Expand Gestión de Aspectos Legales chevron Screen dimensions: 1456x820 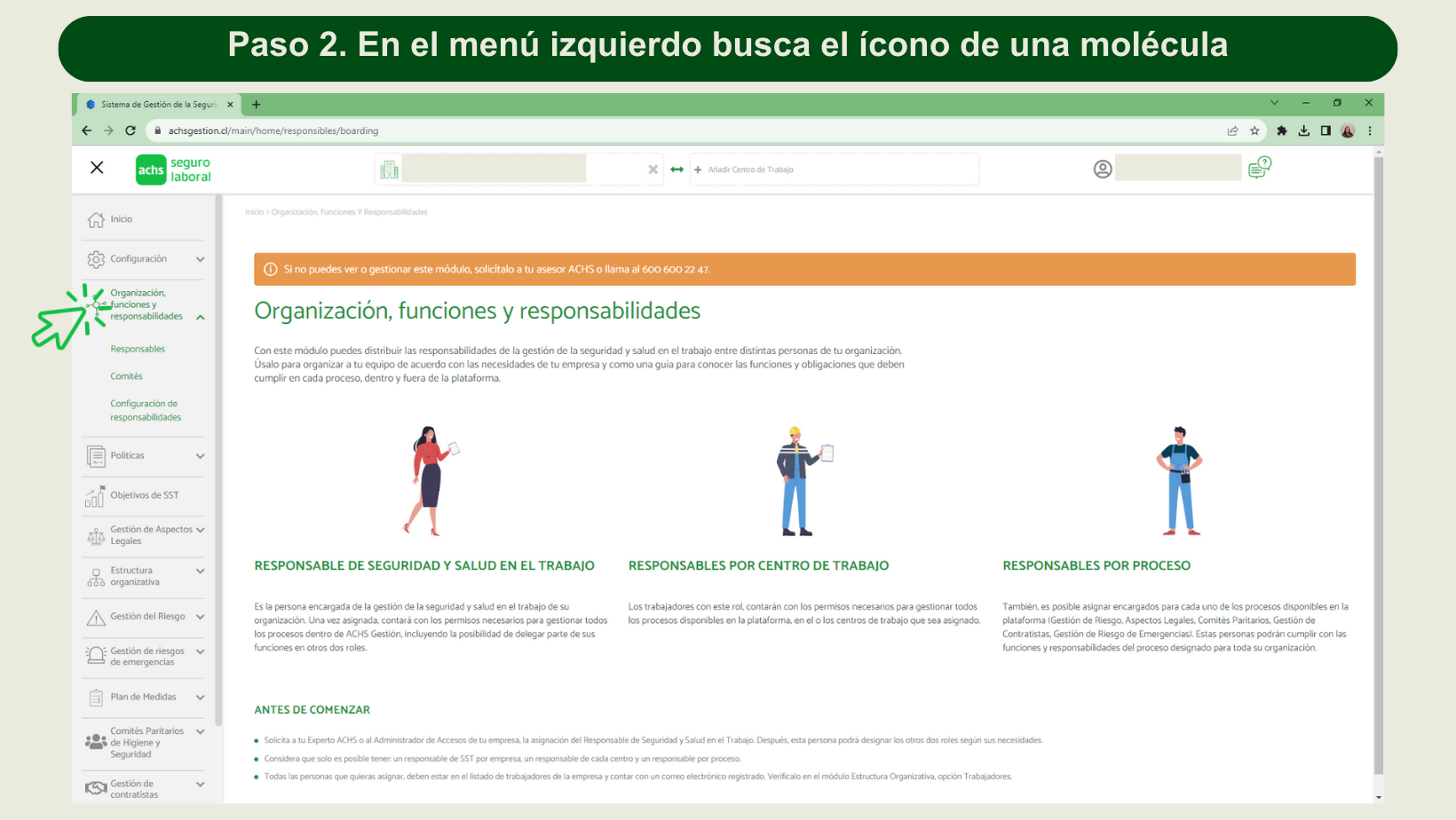point(201,530)
